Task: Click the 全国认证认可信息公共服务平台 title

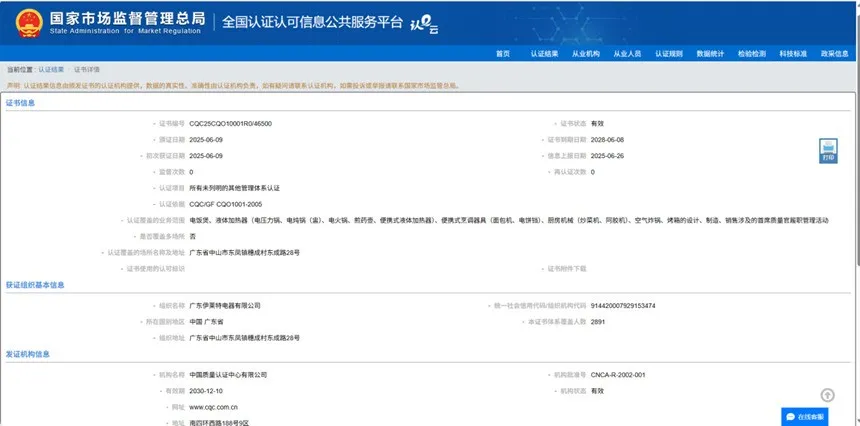Action: coord(312,22)
